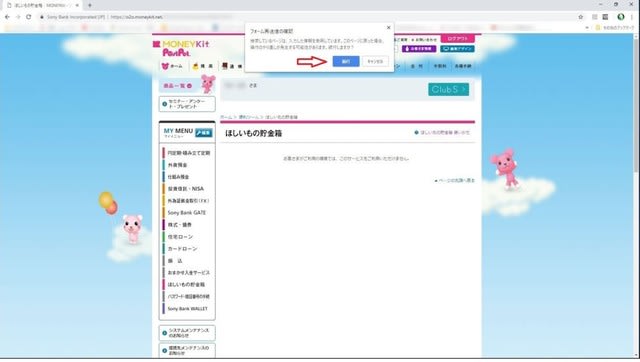Close the resubmission dialog with the X
This screenshot has height=362, width=640.
click(389, 27)
